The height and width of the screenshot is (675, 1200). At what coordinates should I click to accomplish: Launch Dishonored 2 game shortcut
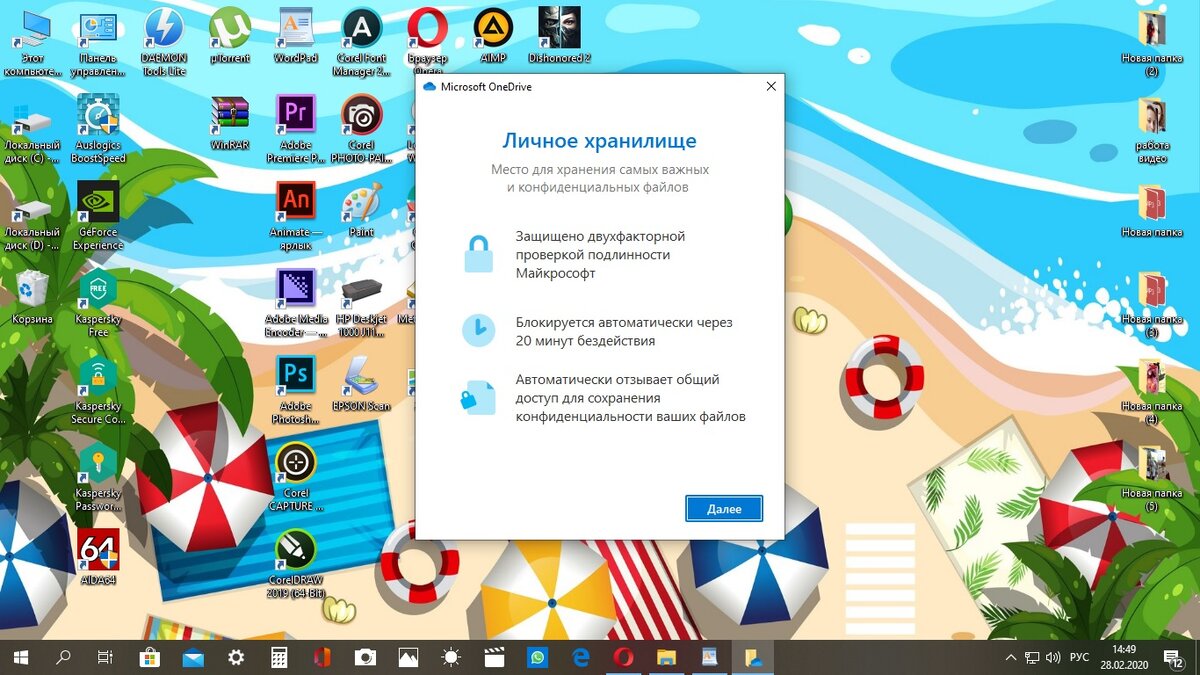point(559,35)
